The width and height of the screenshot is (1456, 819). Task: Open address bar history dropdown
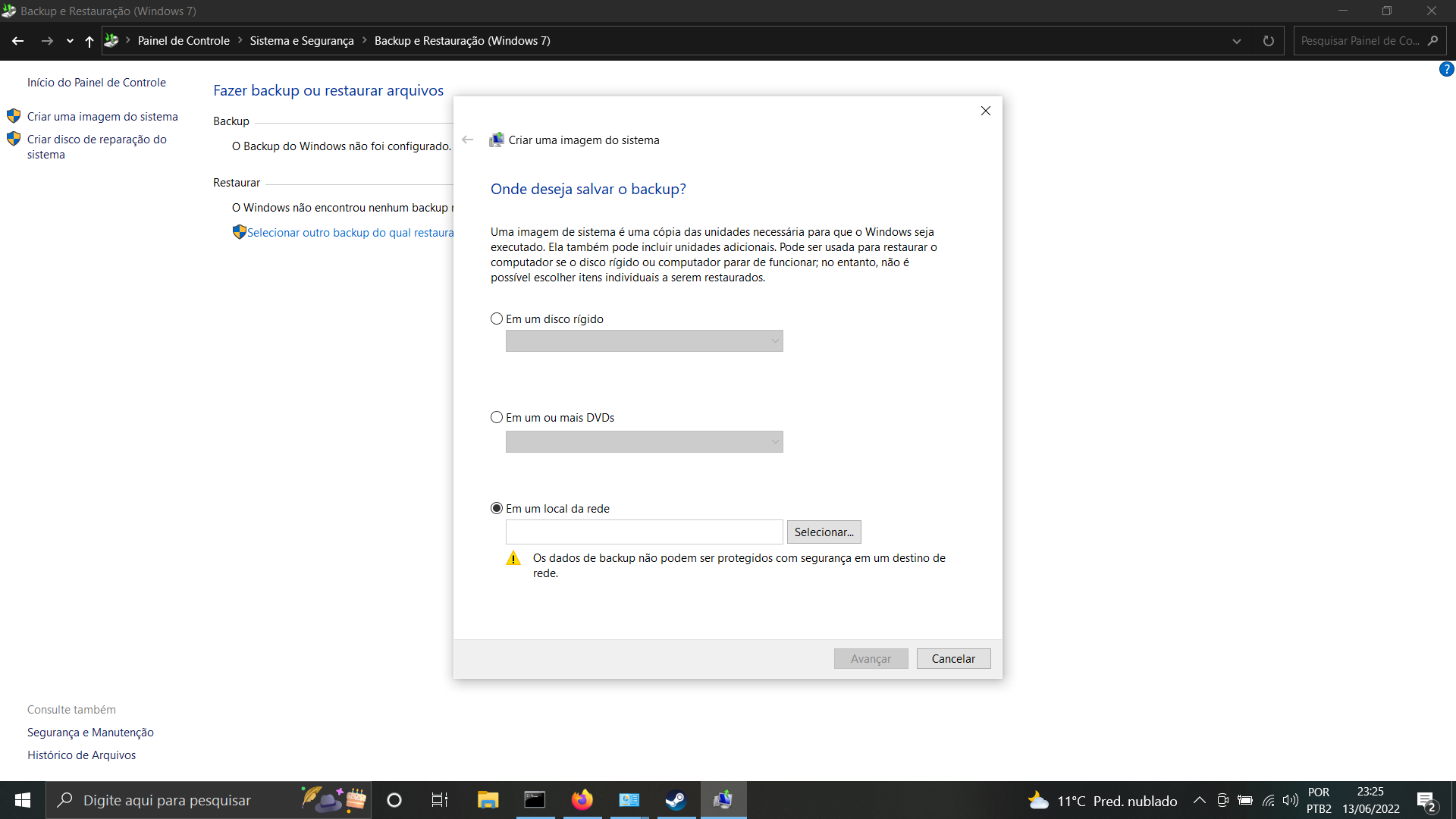click(x=1237, y=41)
